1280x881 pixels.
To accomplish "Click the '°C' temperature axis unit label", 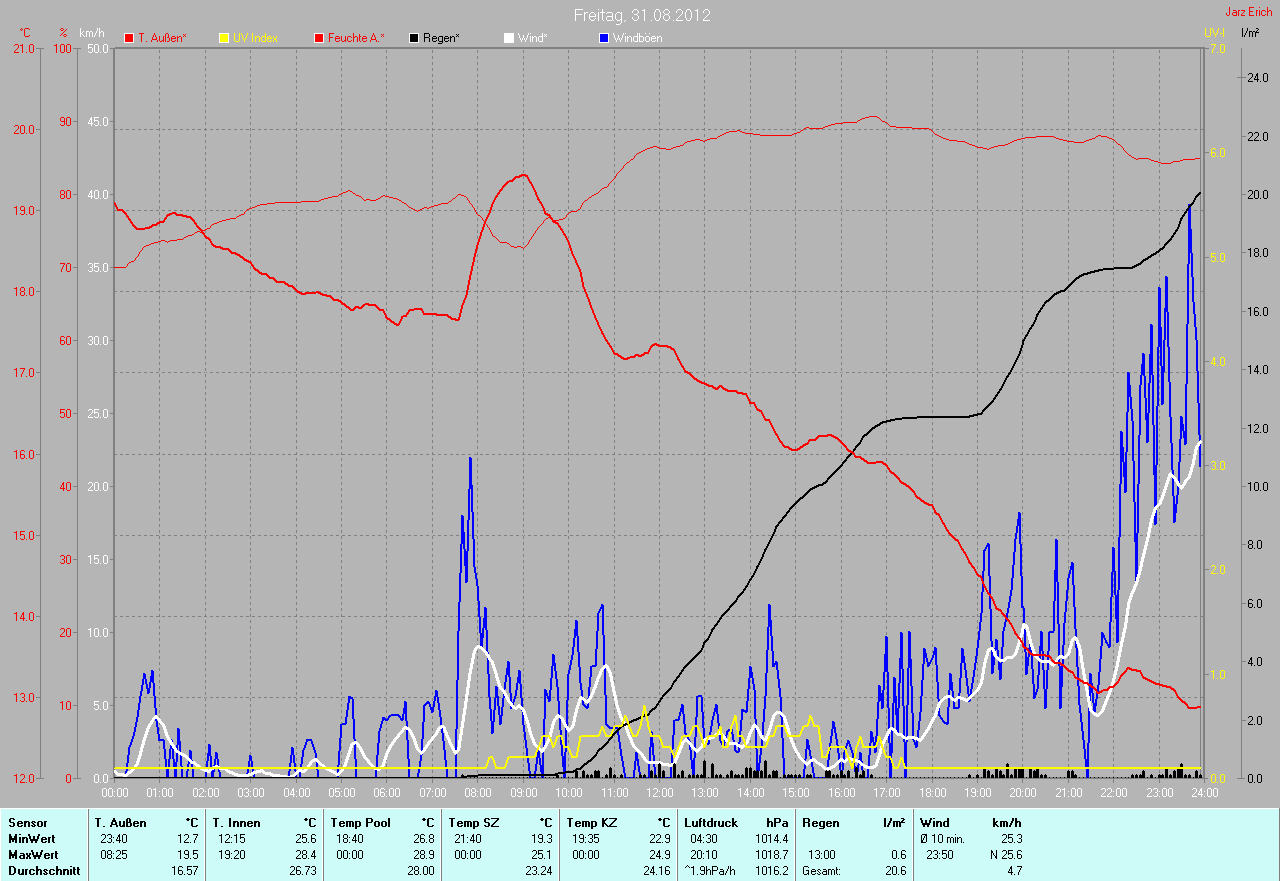I will (x=25, y=33).
